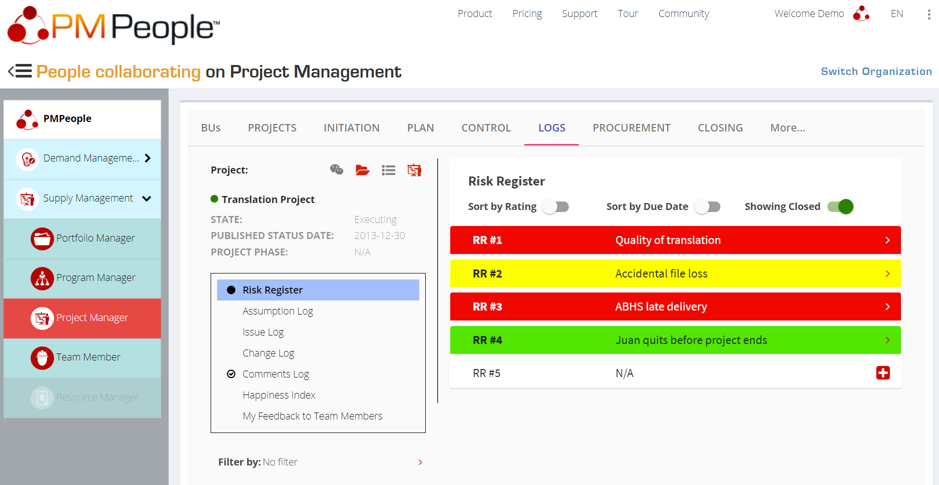Image resolution: width=939 pixels, height=485 pixels.
Task: Switch to the CLOSING tab
Action: coord(720,128)
